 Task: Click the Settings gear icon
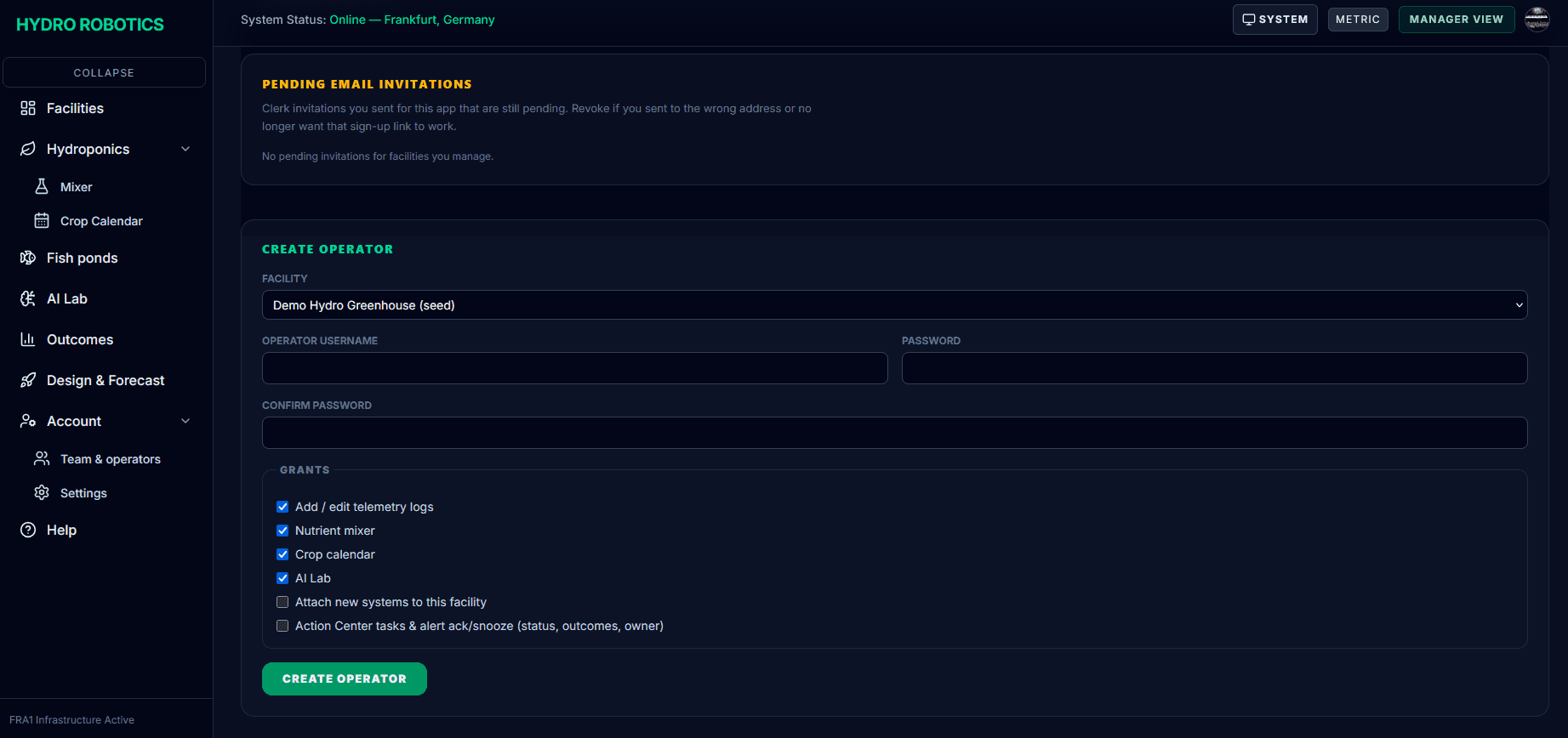pos(42,492)
